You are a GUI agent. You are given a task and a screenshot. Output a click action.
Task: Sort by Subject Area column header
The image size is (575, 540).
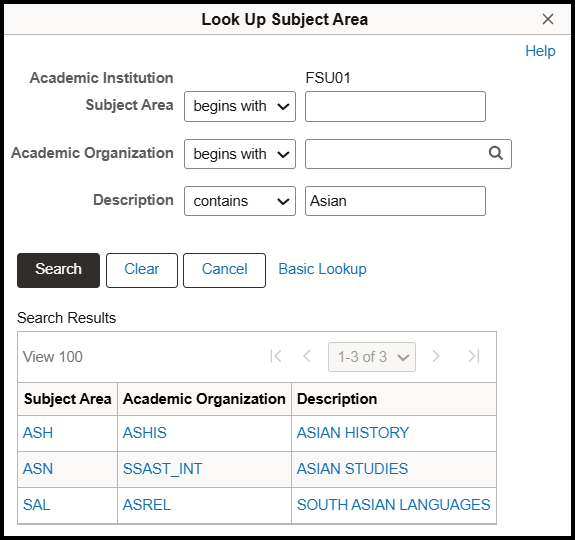tap(67, 399)
